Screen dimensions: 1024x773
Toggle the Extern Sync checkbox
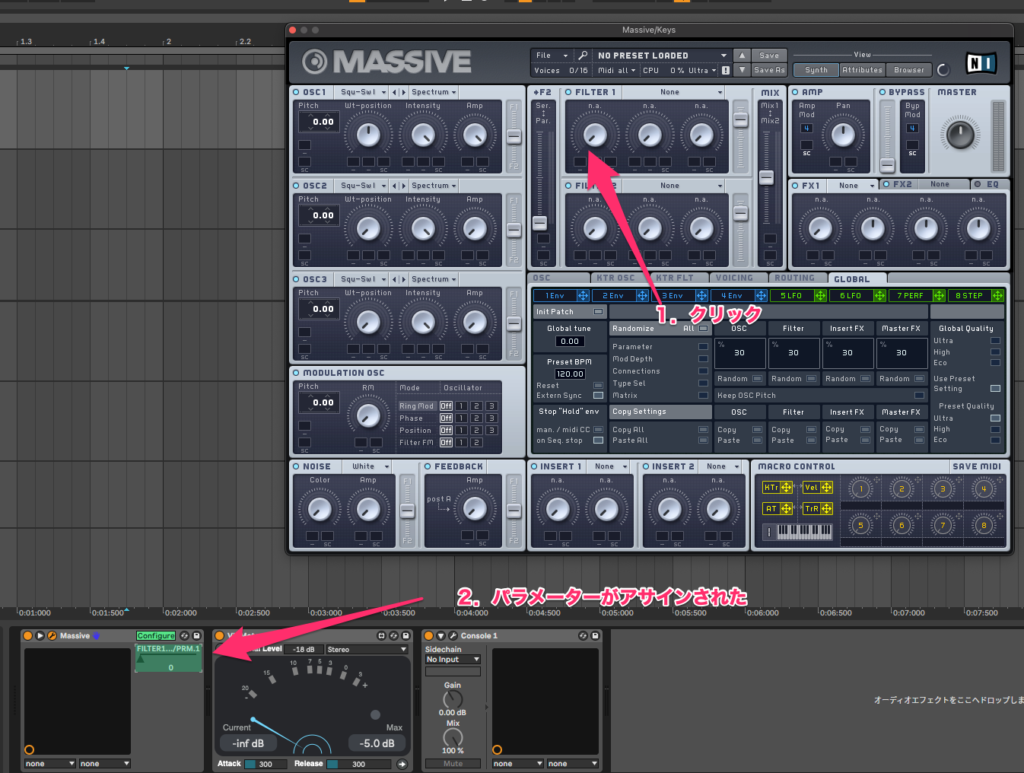tap(598, 397)
